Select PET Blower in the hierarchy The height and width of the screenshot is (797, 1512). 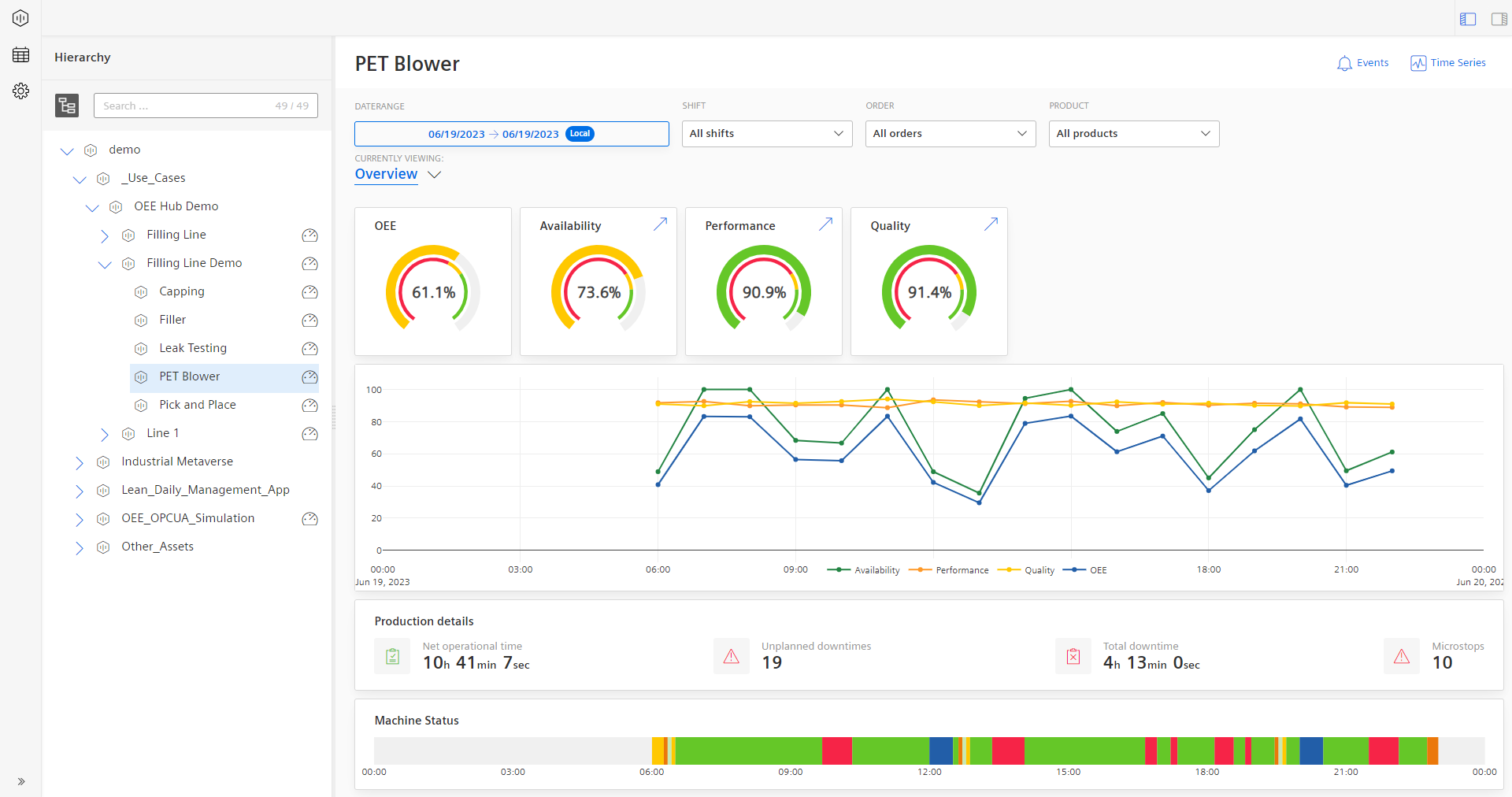(x=190, y=376)
